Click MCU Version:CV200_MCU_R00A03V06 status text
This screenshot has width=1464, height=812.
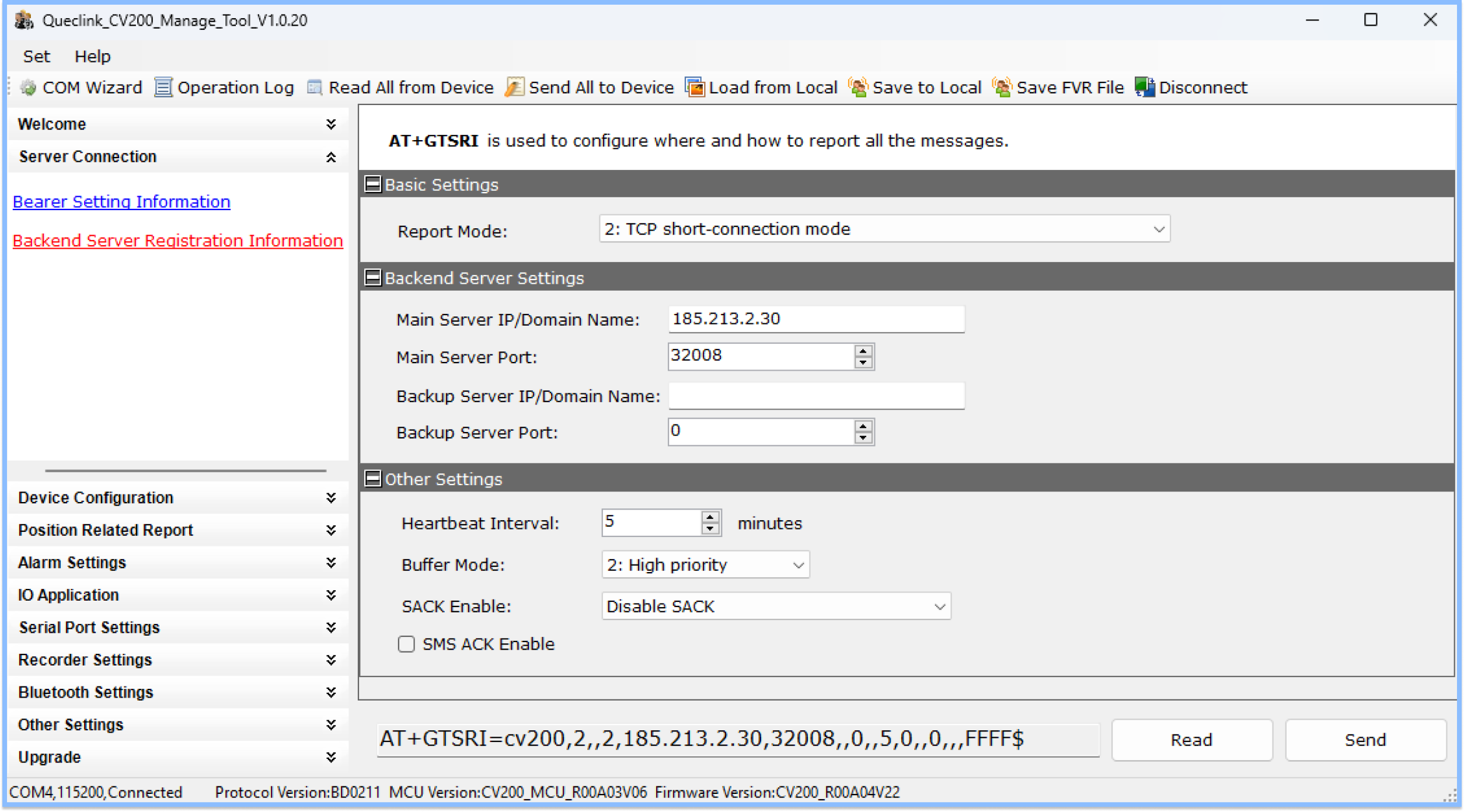(x=518, y=792)
